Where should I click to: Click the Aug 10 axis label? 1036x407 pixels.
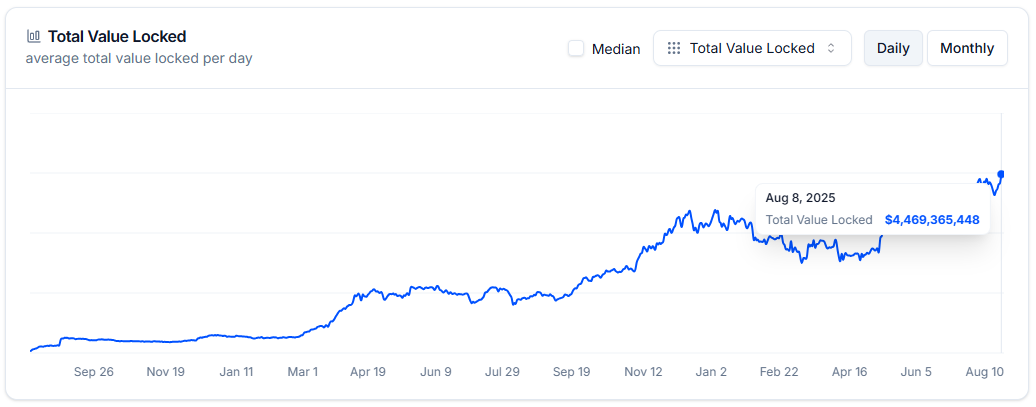[x=984, y=371]
